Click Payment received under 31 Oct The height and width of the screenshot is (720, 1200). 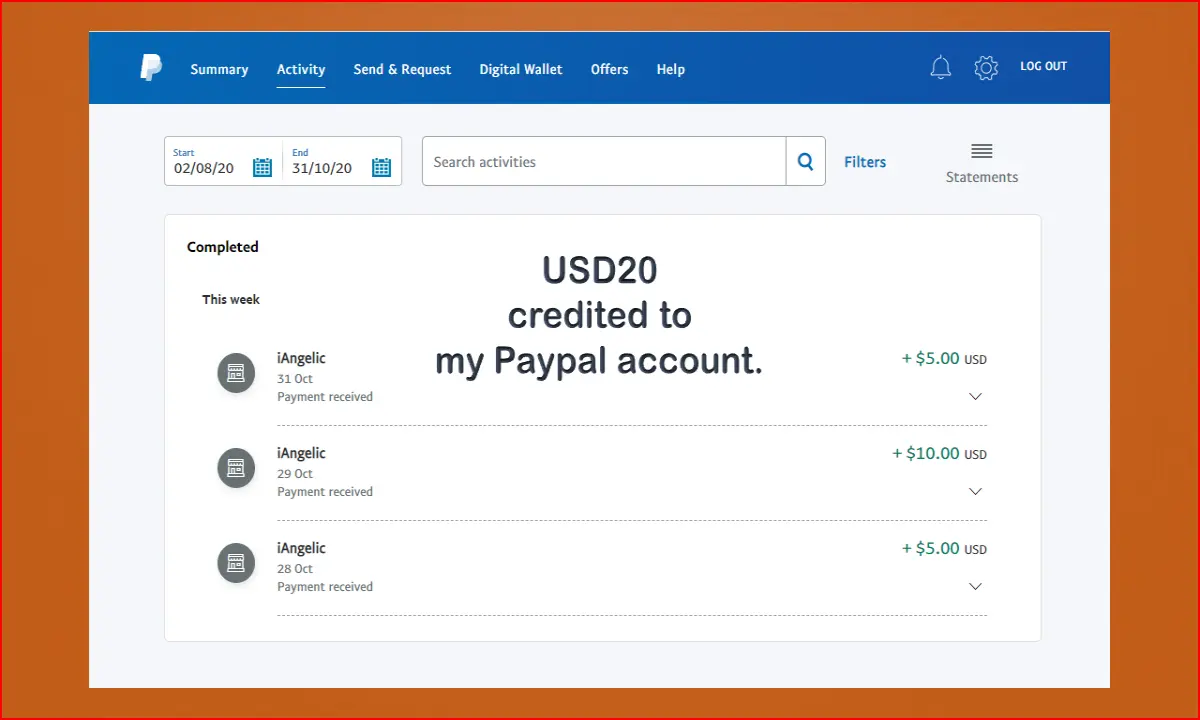pyautogui.click(x=325, y=397)
